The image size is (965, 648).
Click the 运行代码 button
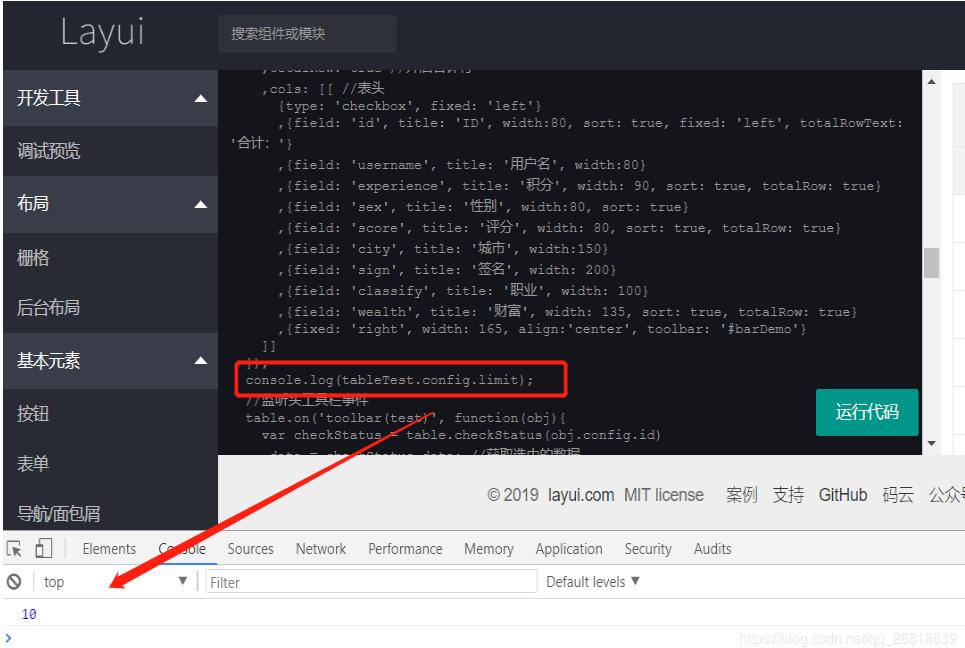[867, 412]
